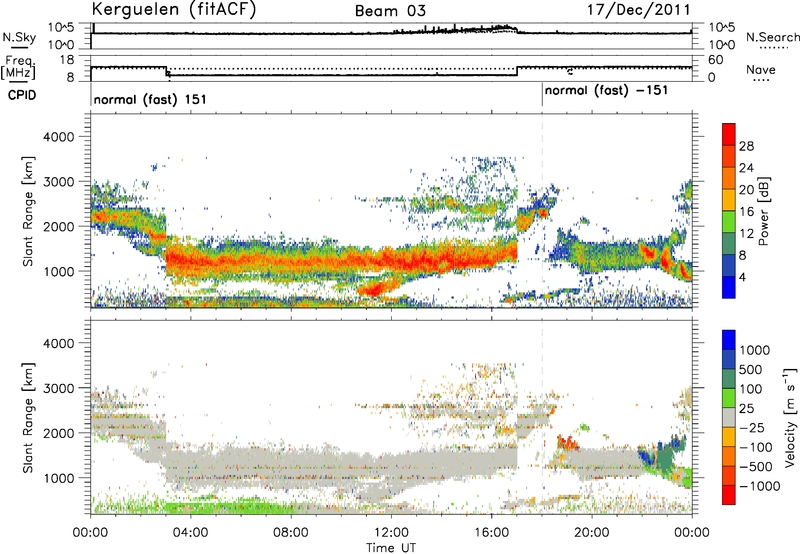Click 'Slant Range [km]' label of power panel
800x554 pixels.
tap(28, 211)
